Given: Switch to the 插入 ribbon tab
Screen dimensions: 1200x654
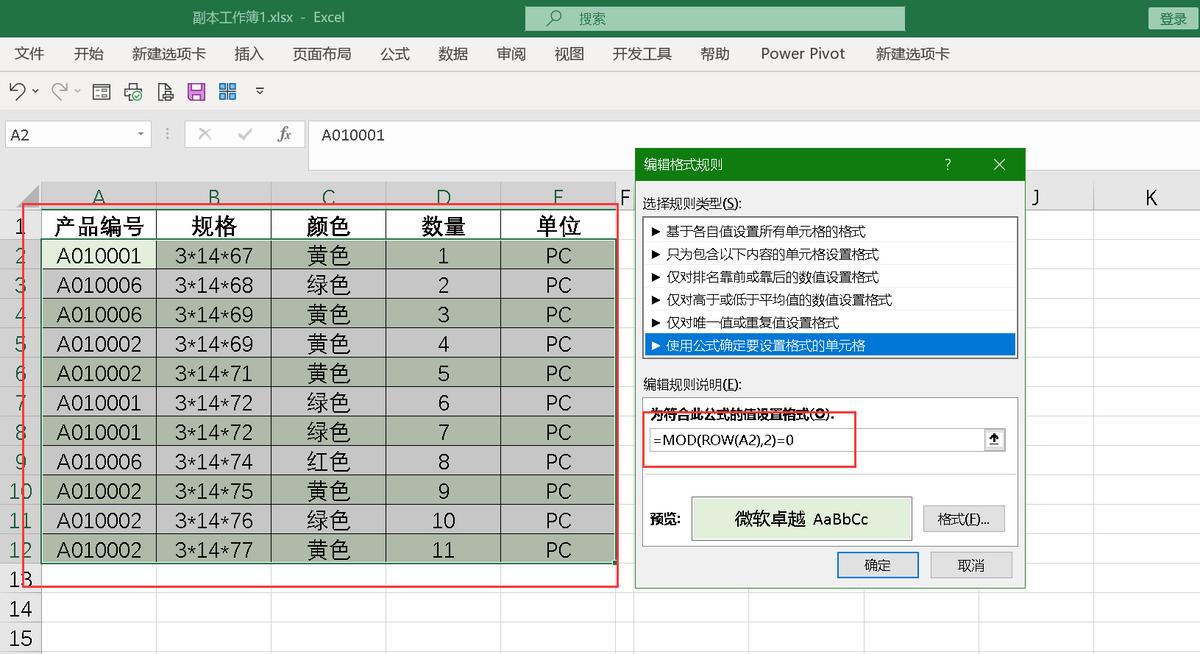Looking at the screenshot, I should tap(249, 54).
